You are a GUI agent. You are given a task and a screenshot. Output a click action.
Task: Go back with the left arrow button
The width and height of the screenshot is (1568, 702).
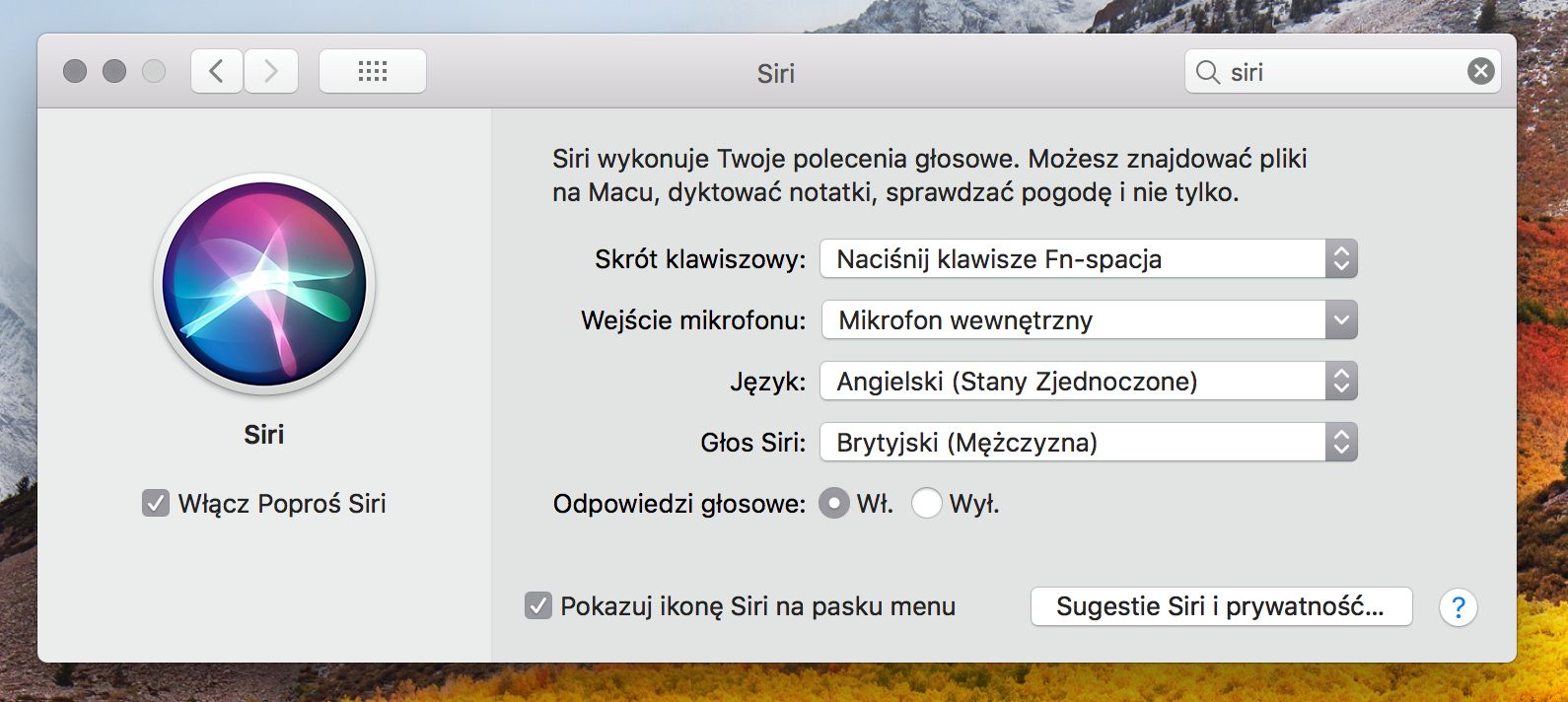point(217,71)
